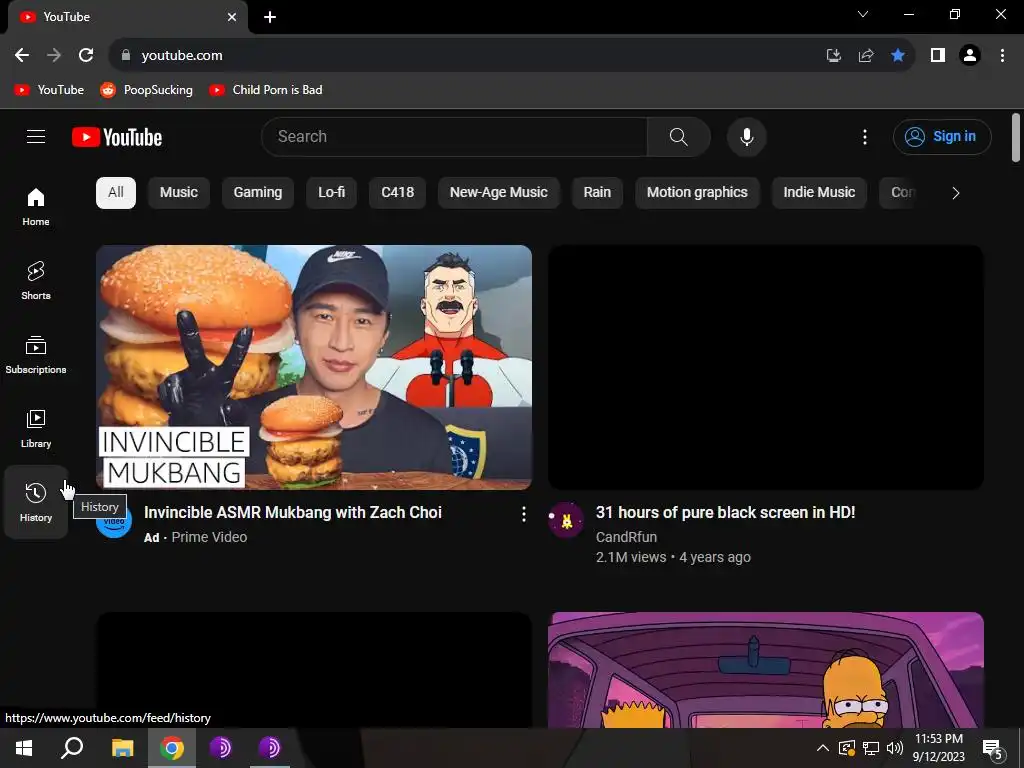Select the C418 filter chip
Viewport: 1024px width, 768px height.
398,193
